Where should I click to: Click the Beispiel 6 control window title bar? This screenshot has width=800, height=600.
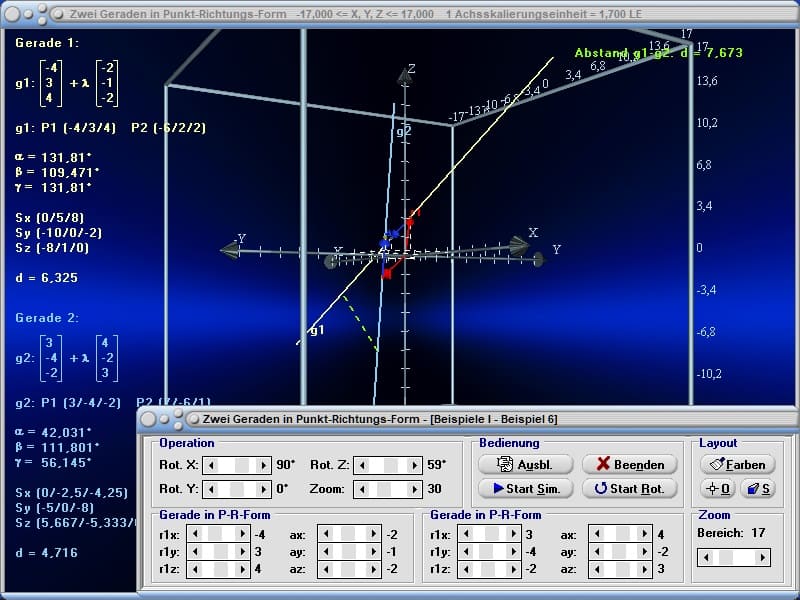[x=467, y=419]
